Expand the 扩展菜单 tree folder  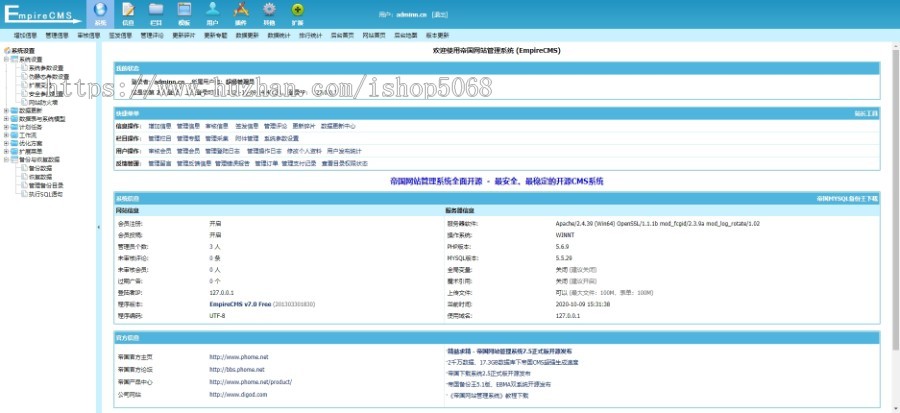click(x=6, y=151)
